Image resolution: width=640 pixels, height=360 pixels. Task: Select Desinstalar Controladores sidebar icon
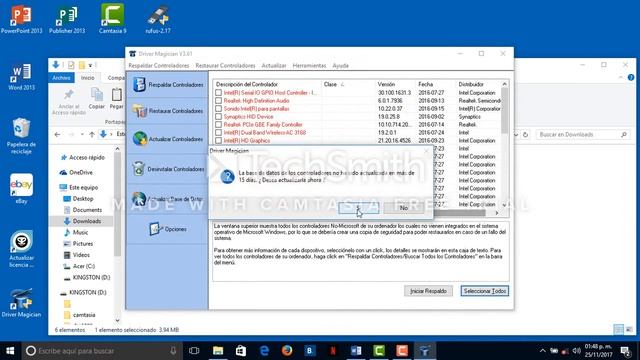point(139,169)
